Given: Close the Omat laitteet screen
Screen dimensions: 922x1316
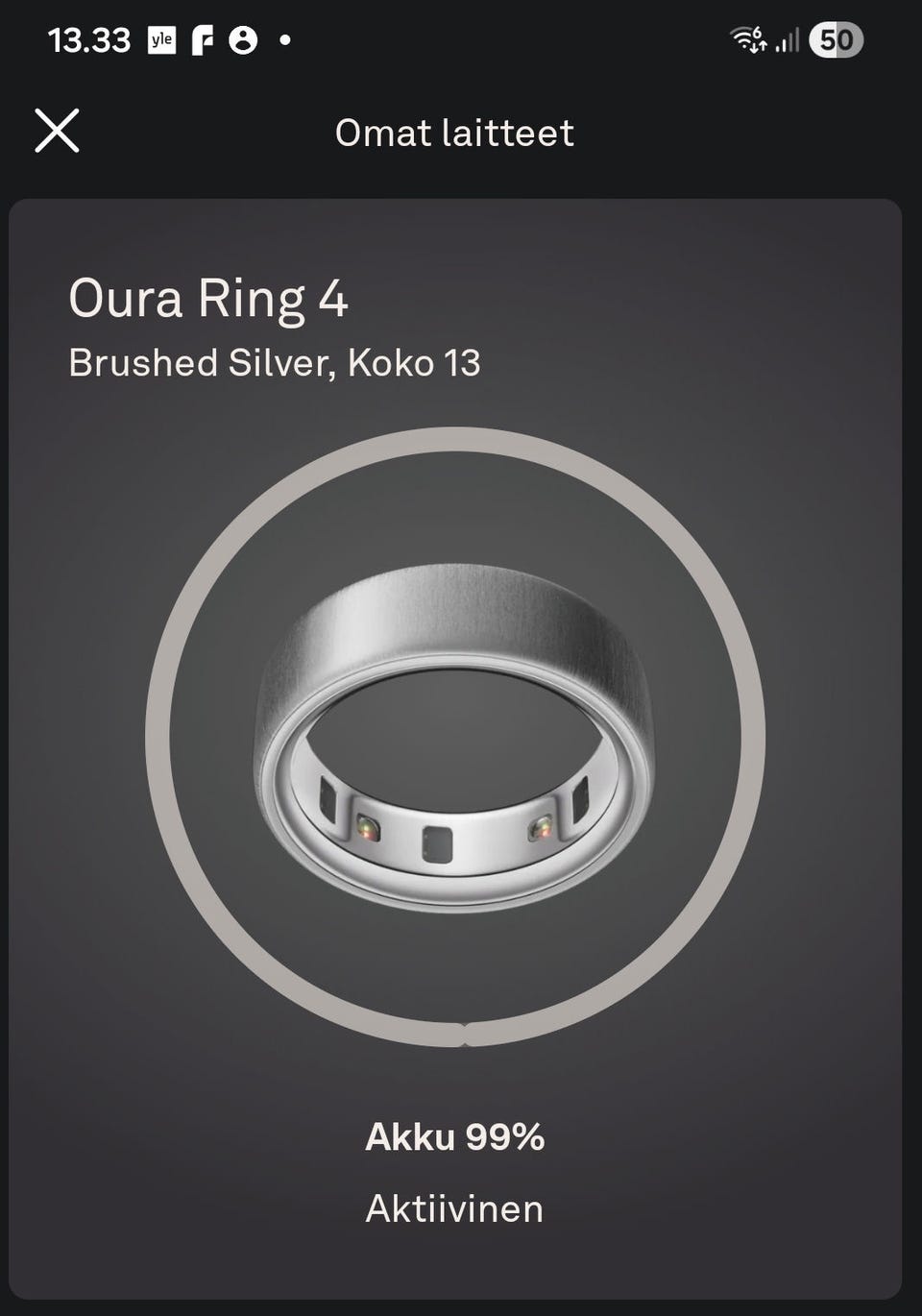Looking at the screenshot, I should (x=57, y=131).
